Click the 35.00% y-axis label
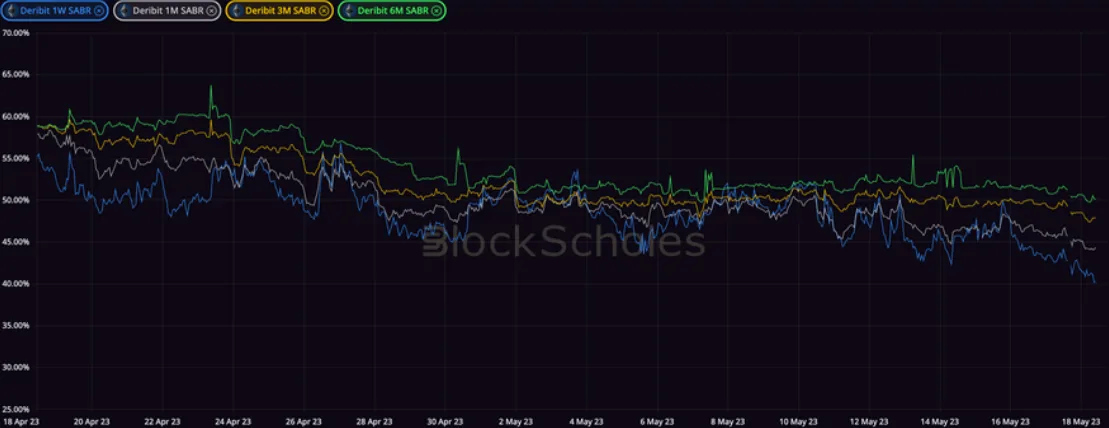1109x428 pixels. [x=16, y=325]
